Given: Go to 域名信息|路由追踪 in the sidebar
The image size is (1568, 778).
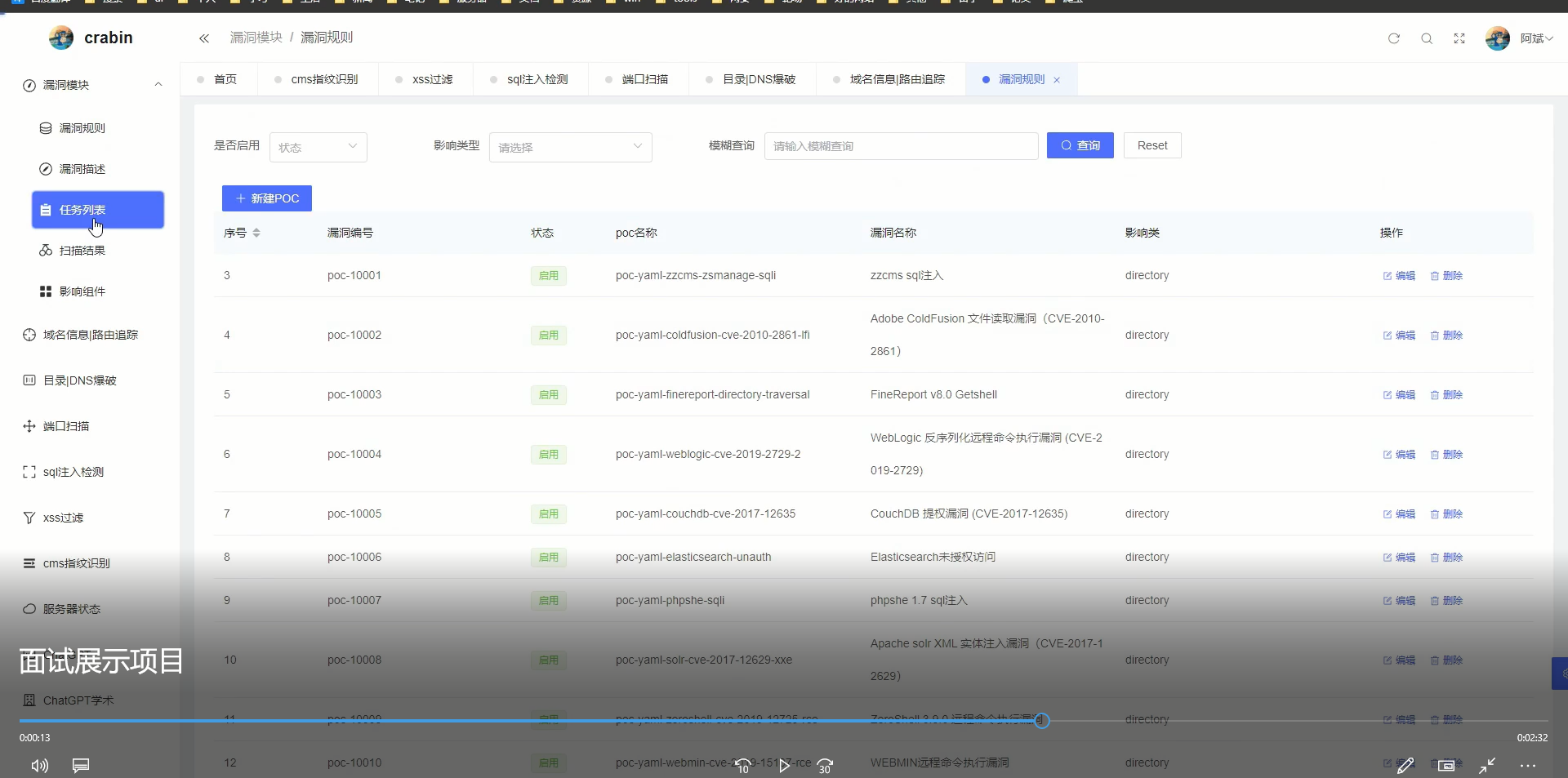Looking at the screenshot, I should tap(90, 335).
